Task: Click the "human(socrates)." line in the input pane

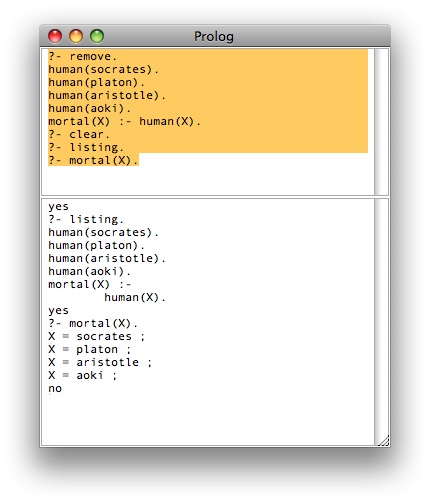Action: (x=103, y=69)
